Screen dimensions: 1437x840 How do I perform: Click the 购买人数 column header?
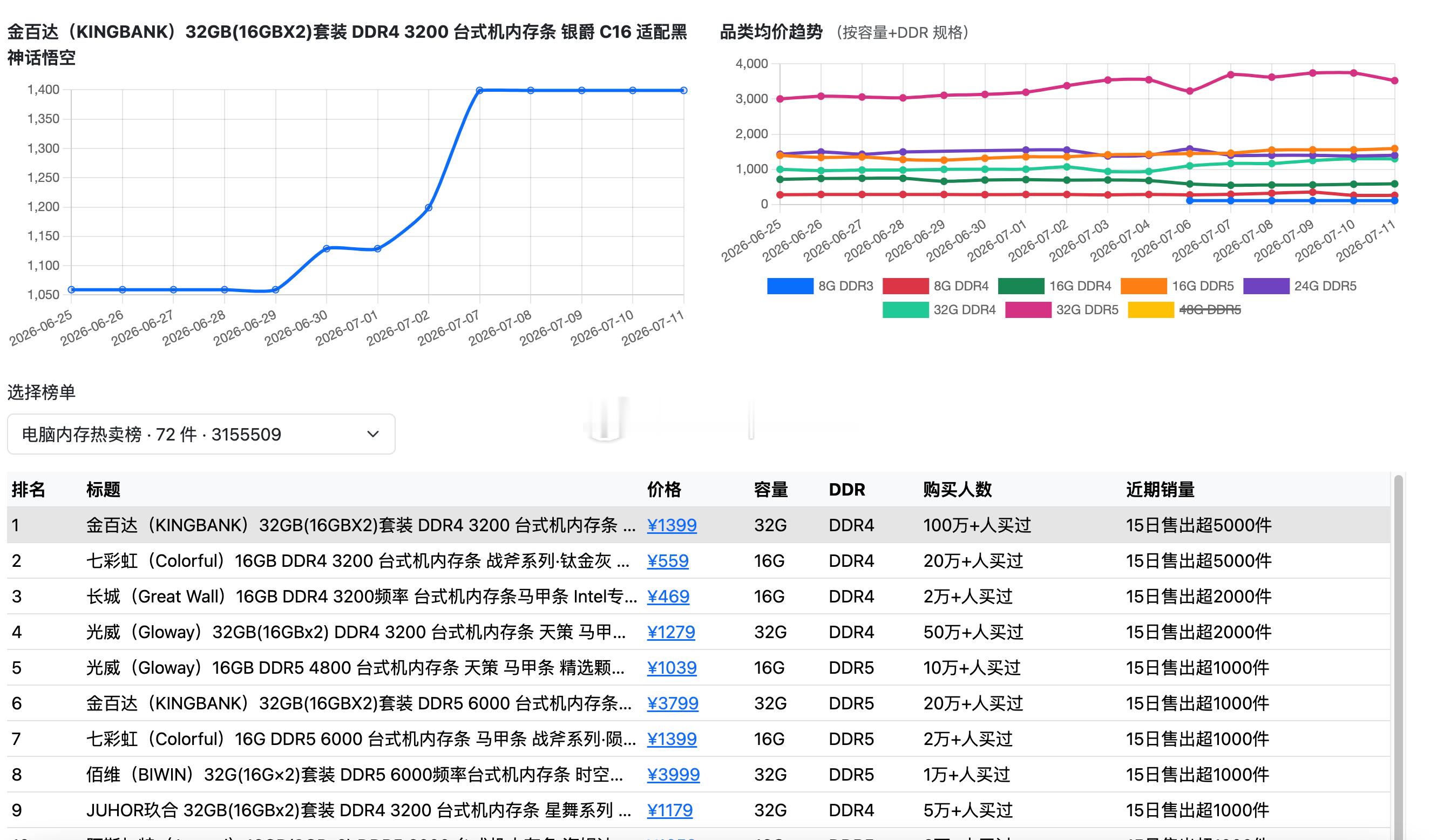[958, 490]
